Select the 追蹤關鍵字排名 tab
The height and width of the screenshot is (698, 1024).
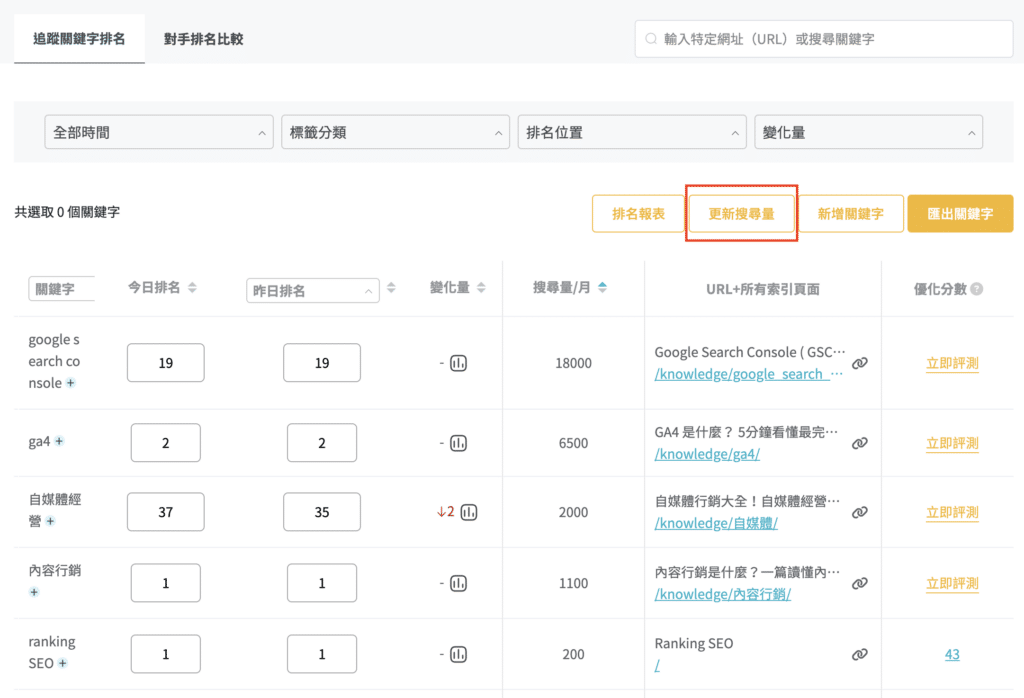pyautogui.click(x=79, y=39)
